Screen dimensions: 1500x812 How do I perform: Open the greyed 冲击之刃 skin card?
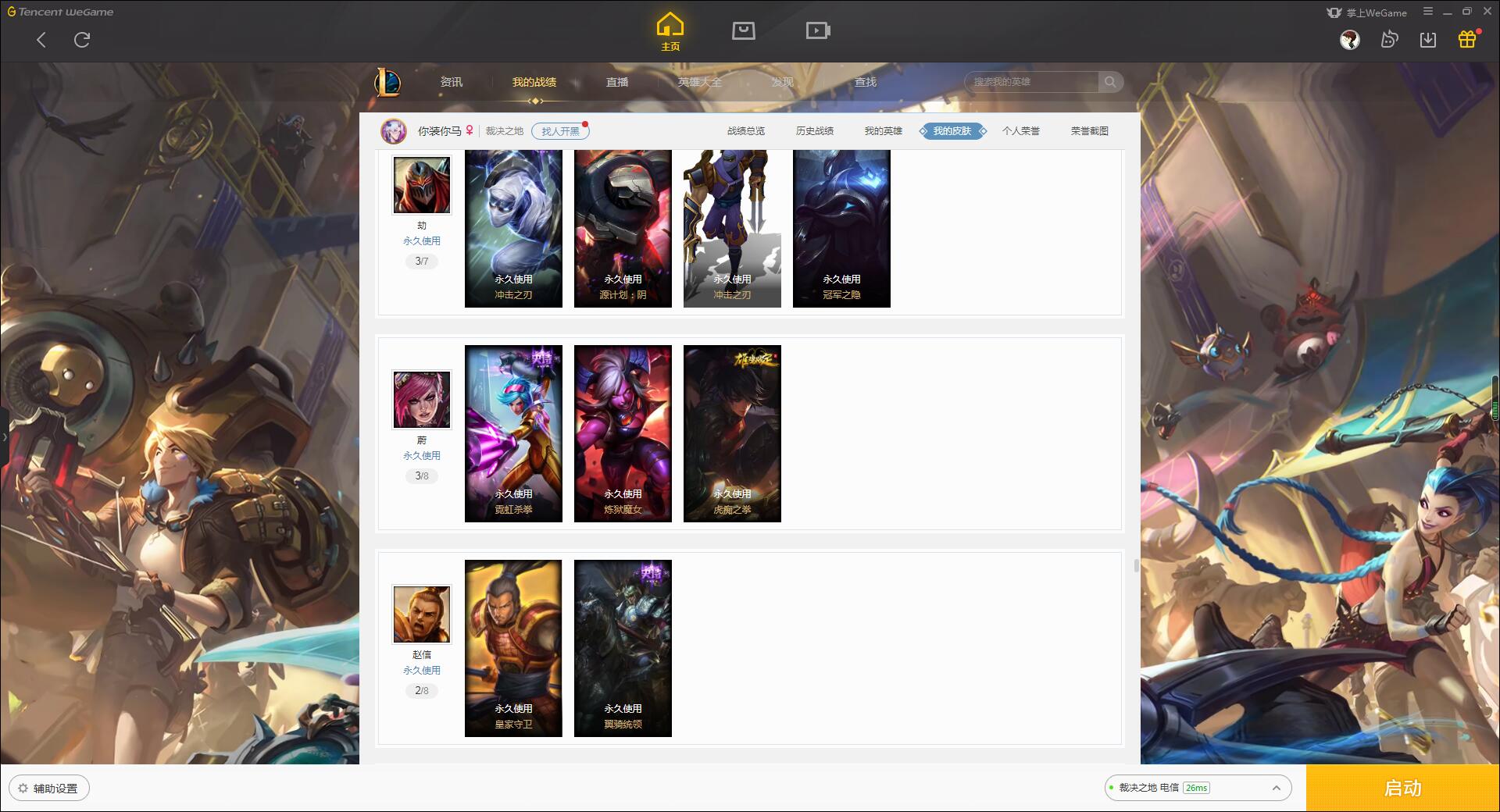[732, 228]
